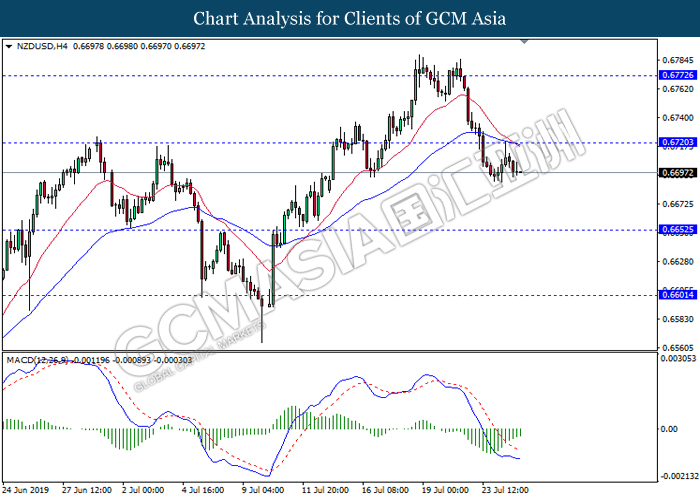Screen dimensions: 700x500
Task: Click the 0.67400 price axis value
Action: click(x=678, y=118)
